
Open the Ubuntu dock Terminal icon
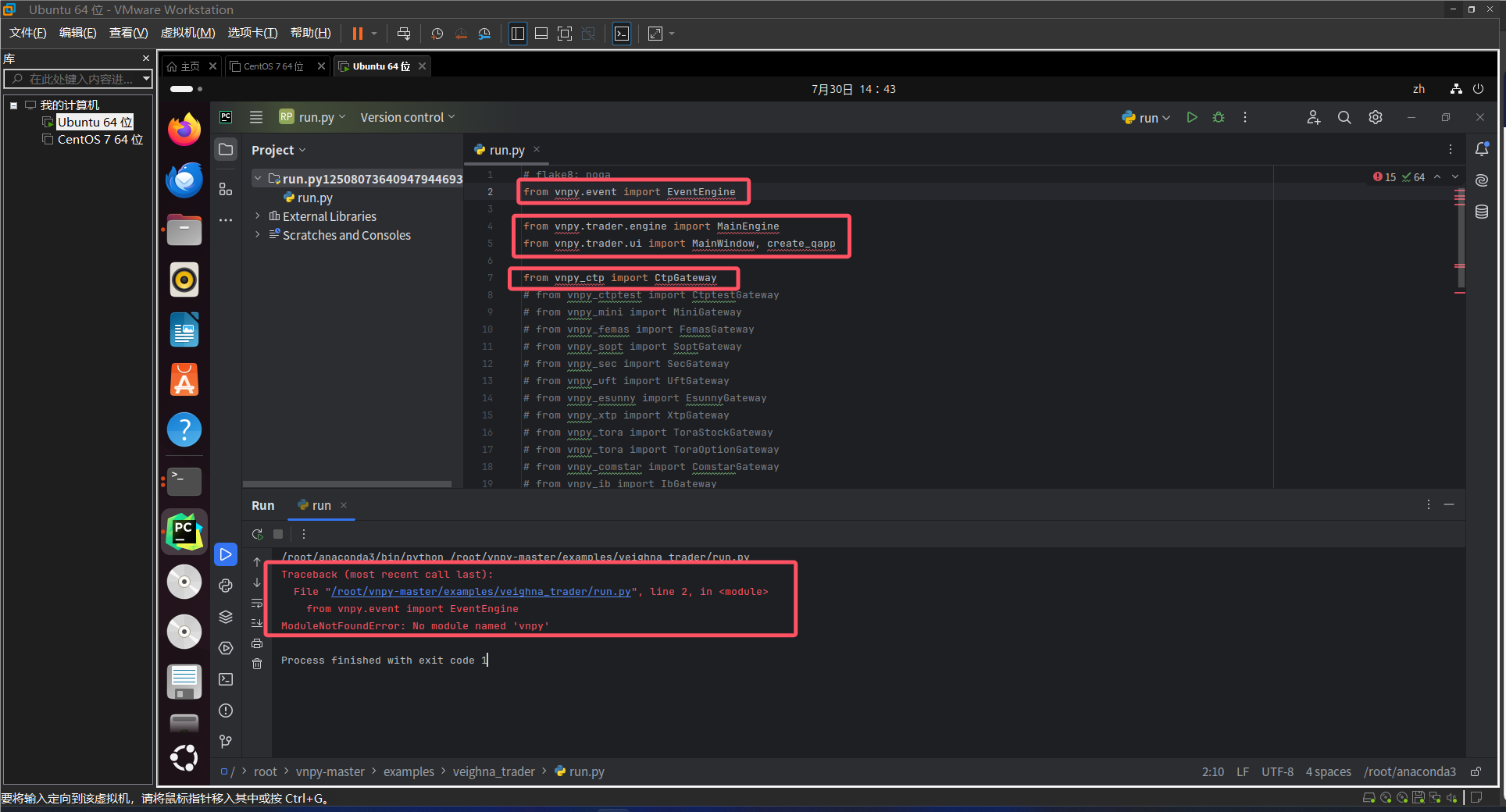[184, 481]
